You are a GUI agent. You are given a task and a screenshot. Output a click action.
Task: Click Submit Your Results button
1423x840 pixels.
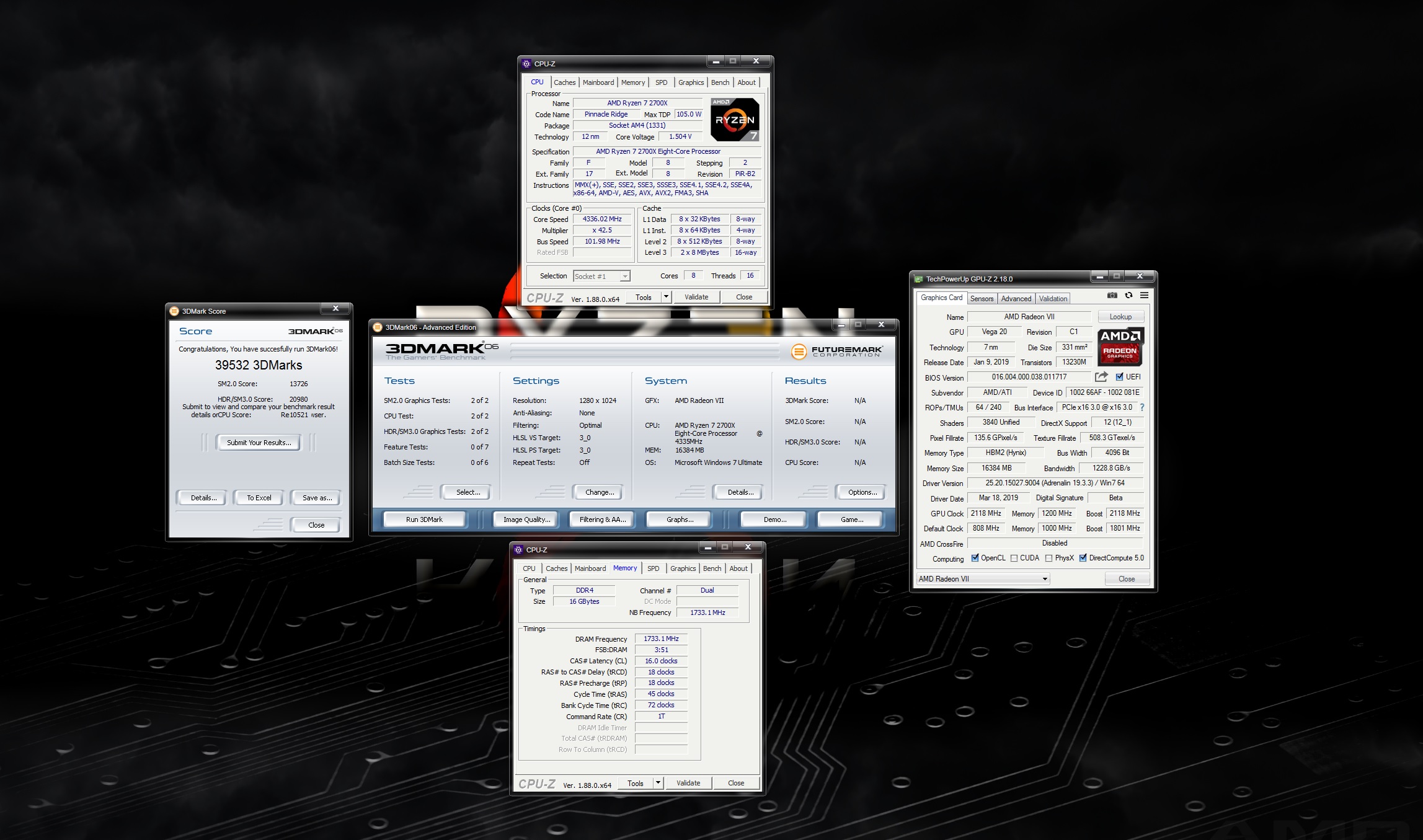pos(259,443)
